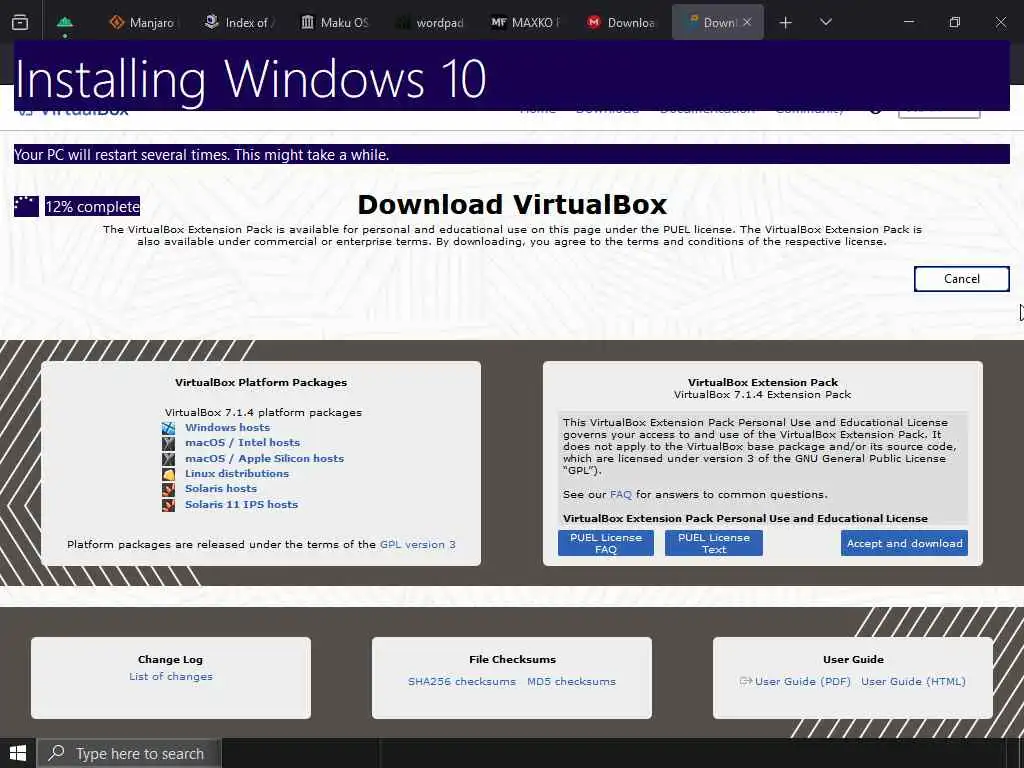Image resolution: width=1024 pixels, height=768 pixels.
Task: Expand the tab list chevron
Action: coord(825,22)
